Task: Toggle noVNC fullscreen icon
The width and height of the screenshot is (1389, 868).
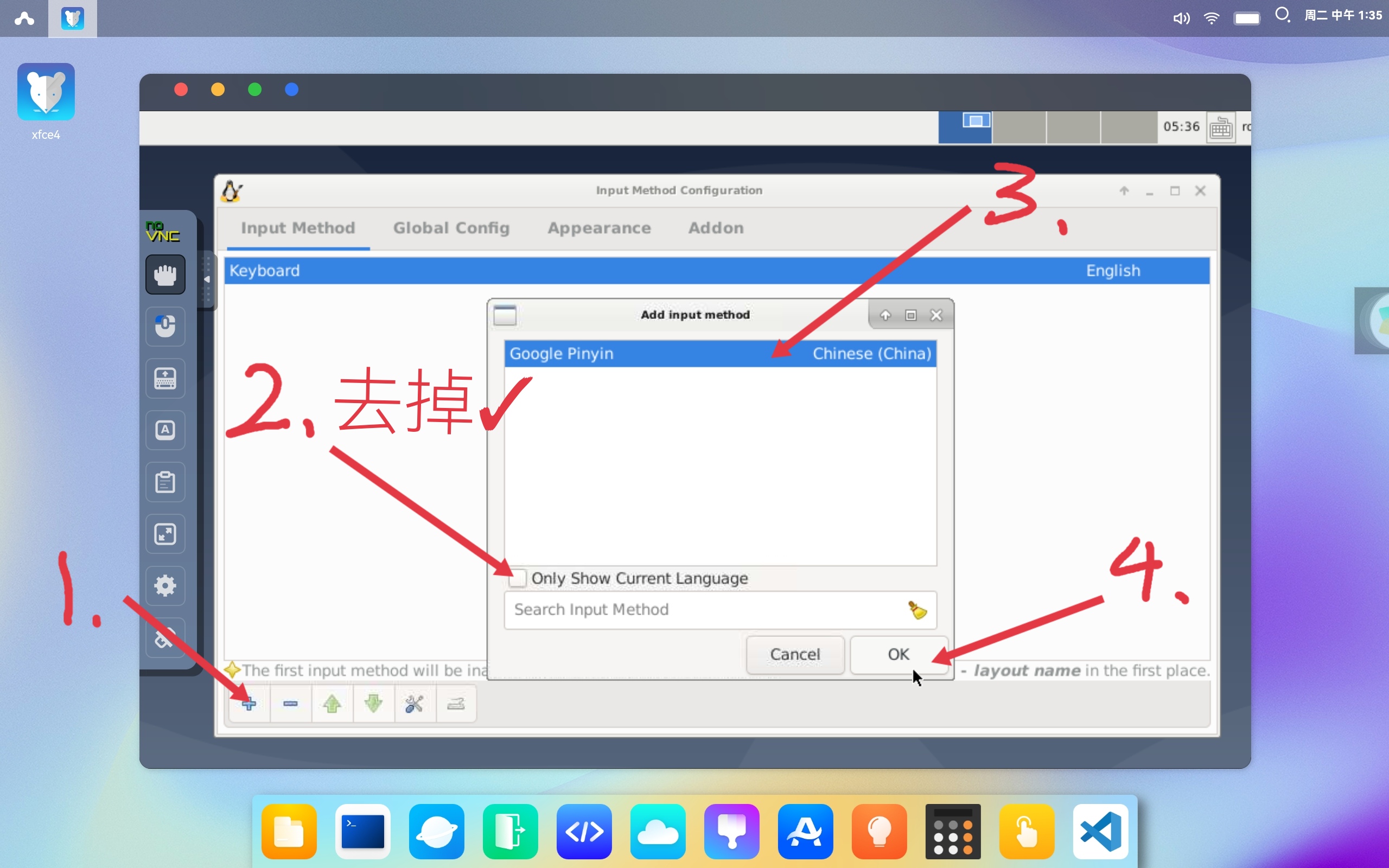Action: 165,534
